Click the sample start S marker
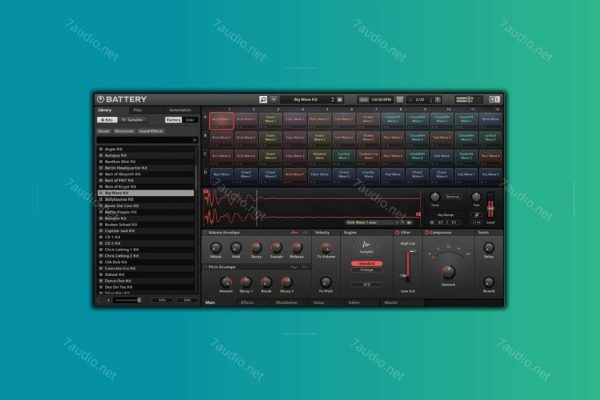Image resolution: width=600 pixels, height=400 pixels. coord(206,191)
